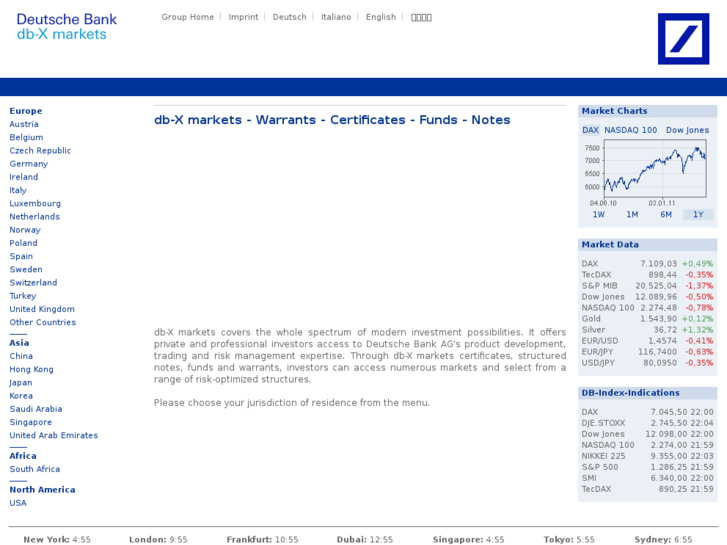Image resolution: width=727 pixels, height=545 pixels.
Task: Select Austria in the Europe list
Action: point(24,124)
